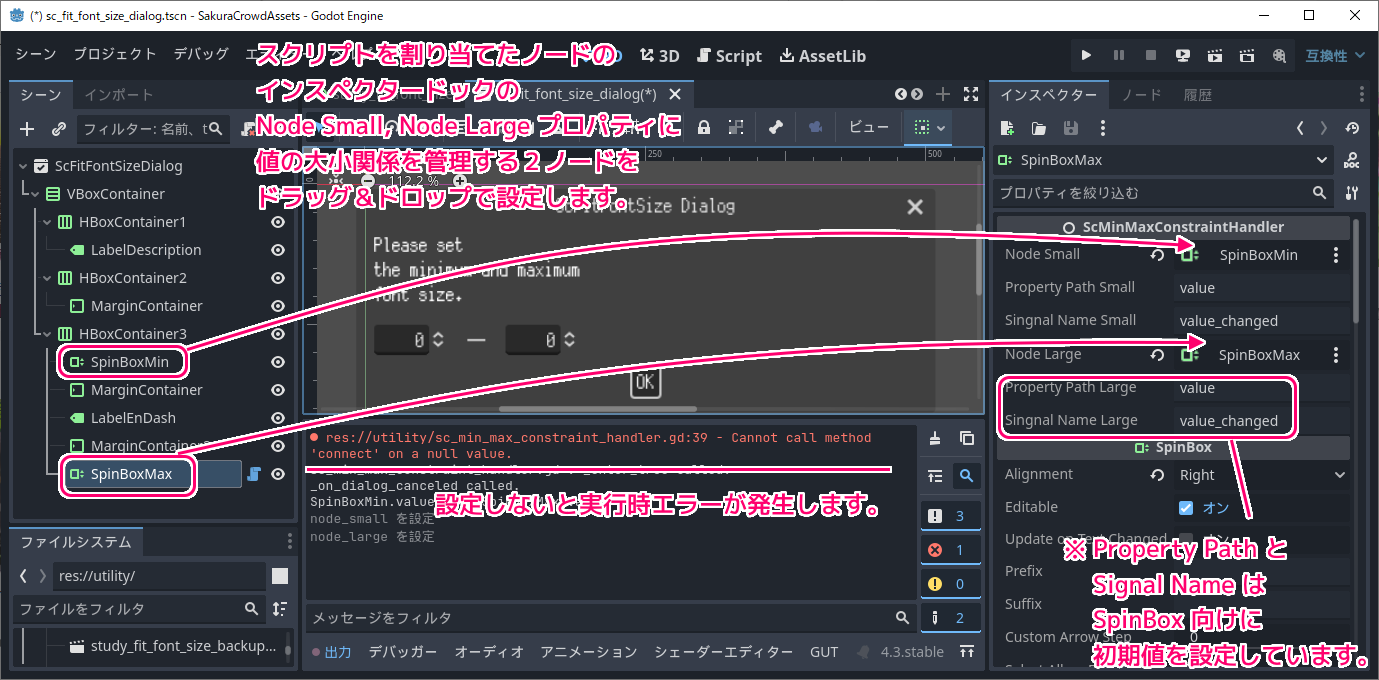The height and width of the screenshot is (680, 1379).
Task: Open inspector object history icon
Action: click(x=1352, y=128)
